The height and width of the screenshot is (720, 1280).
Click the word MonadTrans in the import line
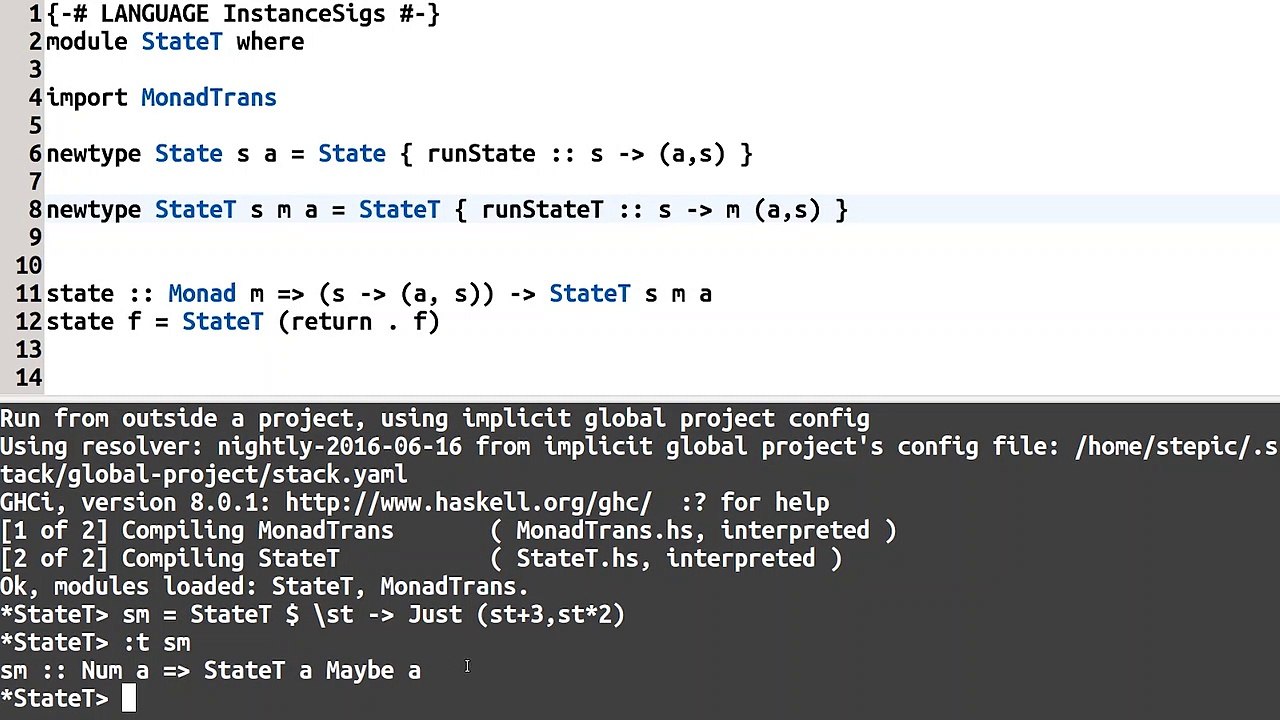(x=208, y=98)
